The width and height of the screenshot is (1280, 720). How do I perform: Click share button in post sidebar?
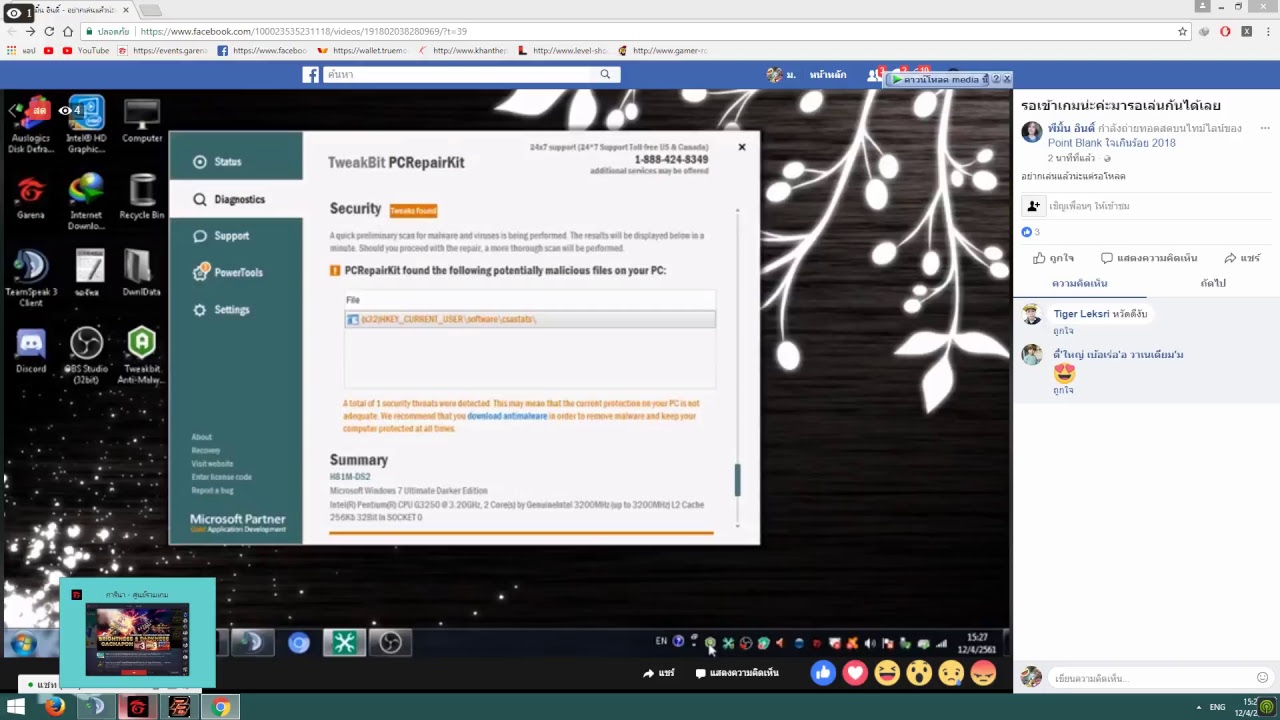pos(1242,258)
